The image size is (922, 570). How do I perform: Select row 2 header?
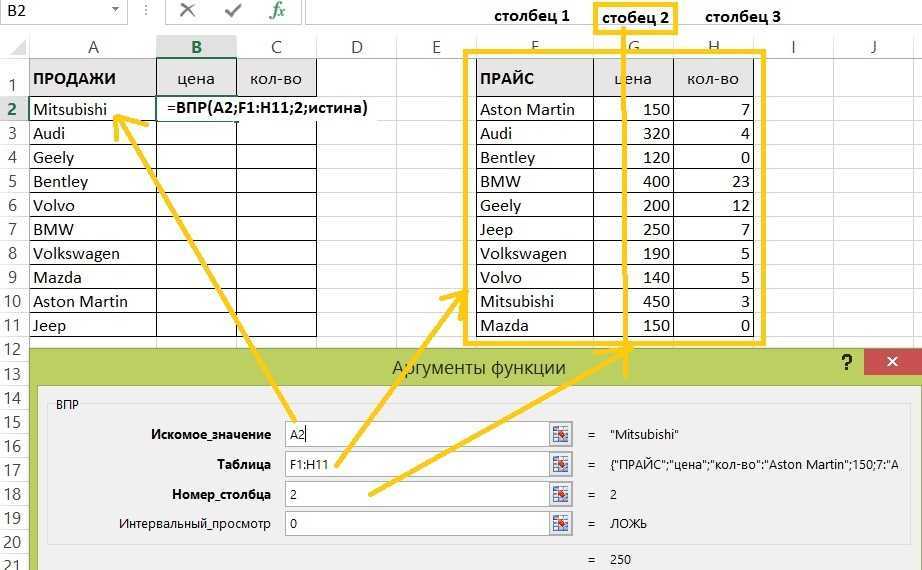tap(13, 109)
